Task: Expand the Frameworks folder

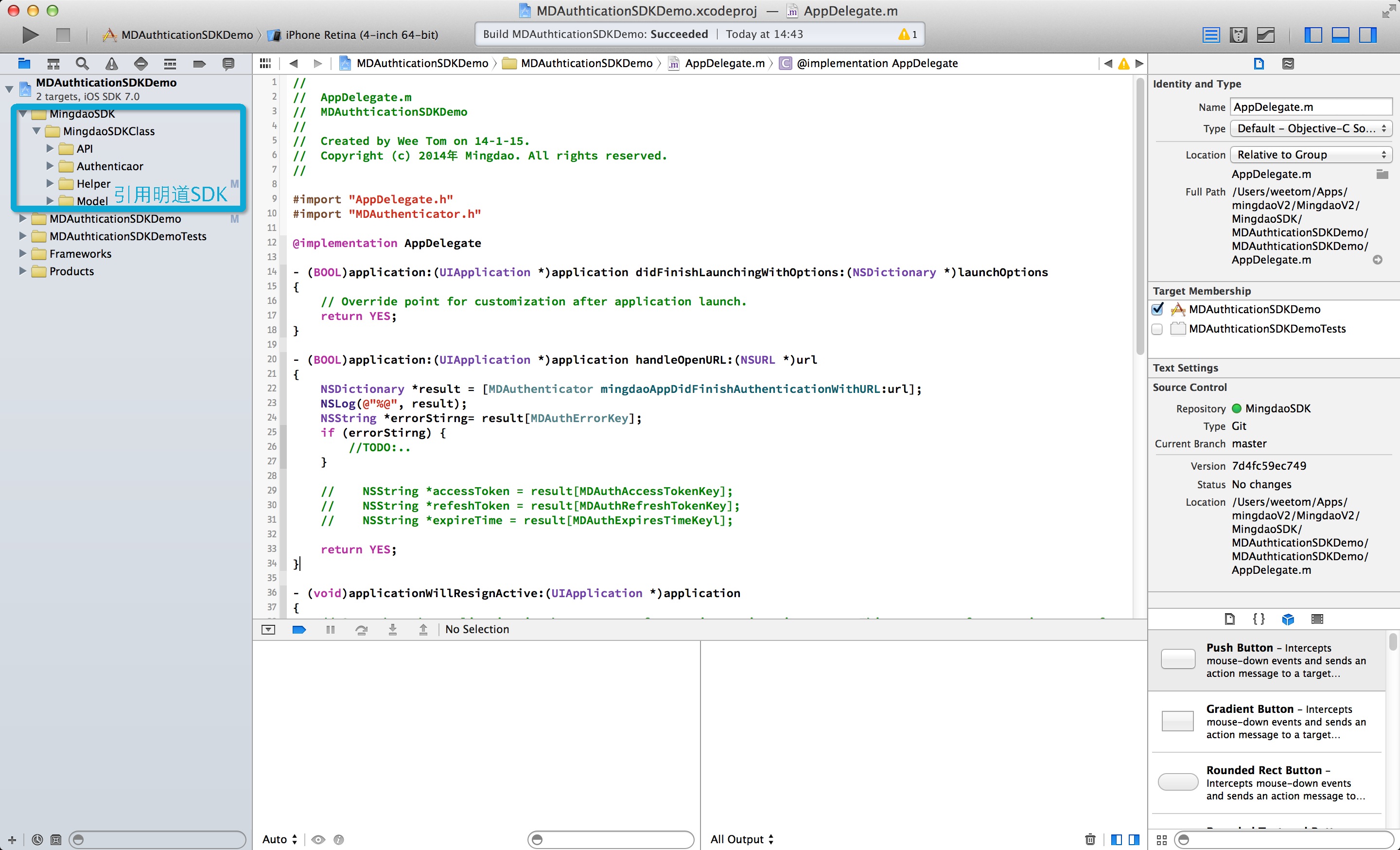Action: coord(23,253)
